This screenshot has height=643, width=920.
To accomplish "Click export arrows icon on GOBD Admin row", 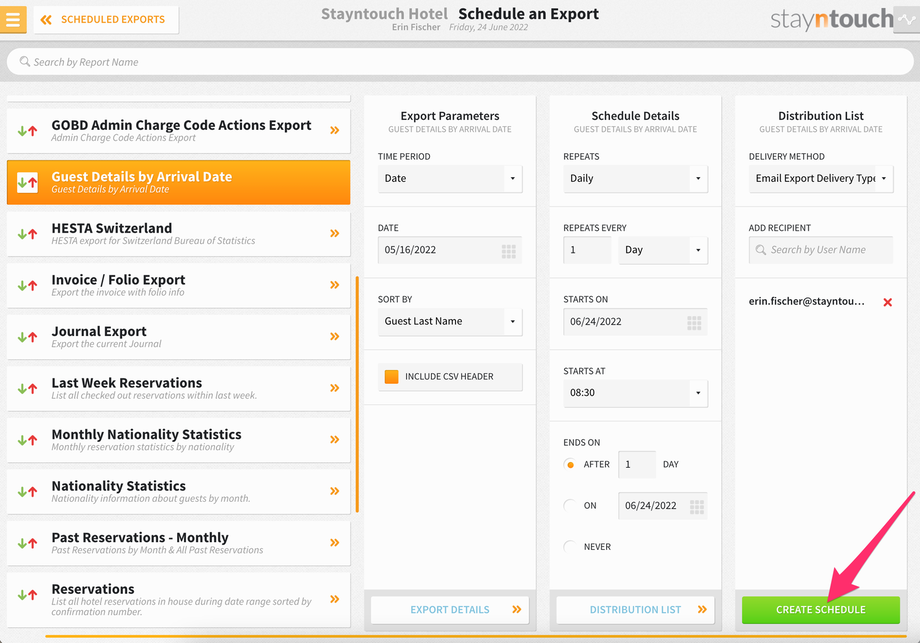I will [27, 131].
